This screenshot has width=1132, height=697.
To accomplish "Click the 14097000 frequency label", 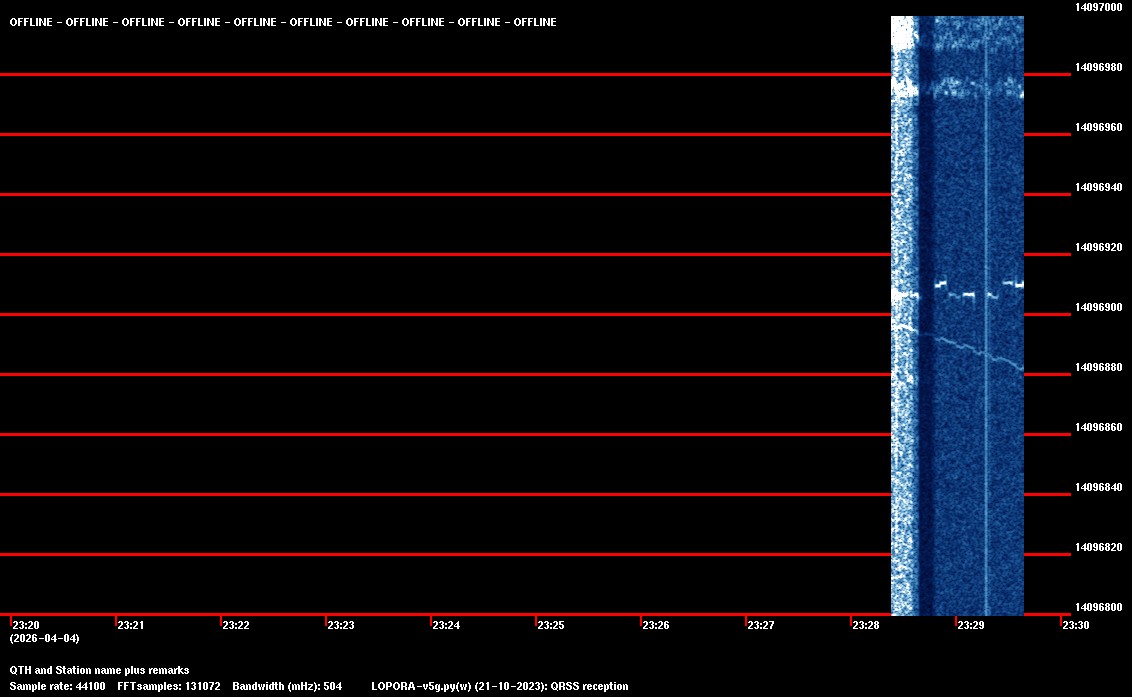I will click(1098, 7).
